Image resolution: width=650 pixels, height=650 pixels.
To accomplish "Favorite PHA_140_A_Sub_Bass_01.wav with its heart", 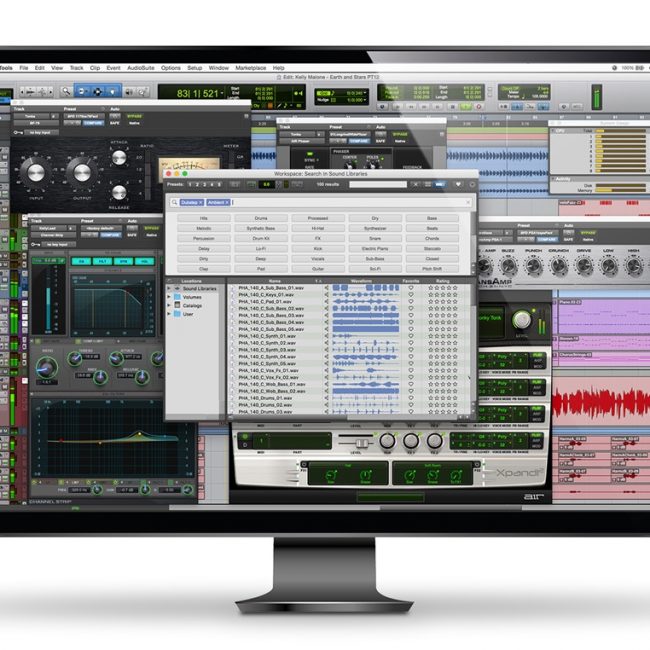I will click(411, 288).
